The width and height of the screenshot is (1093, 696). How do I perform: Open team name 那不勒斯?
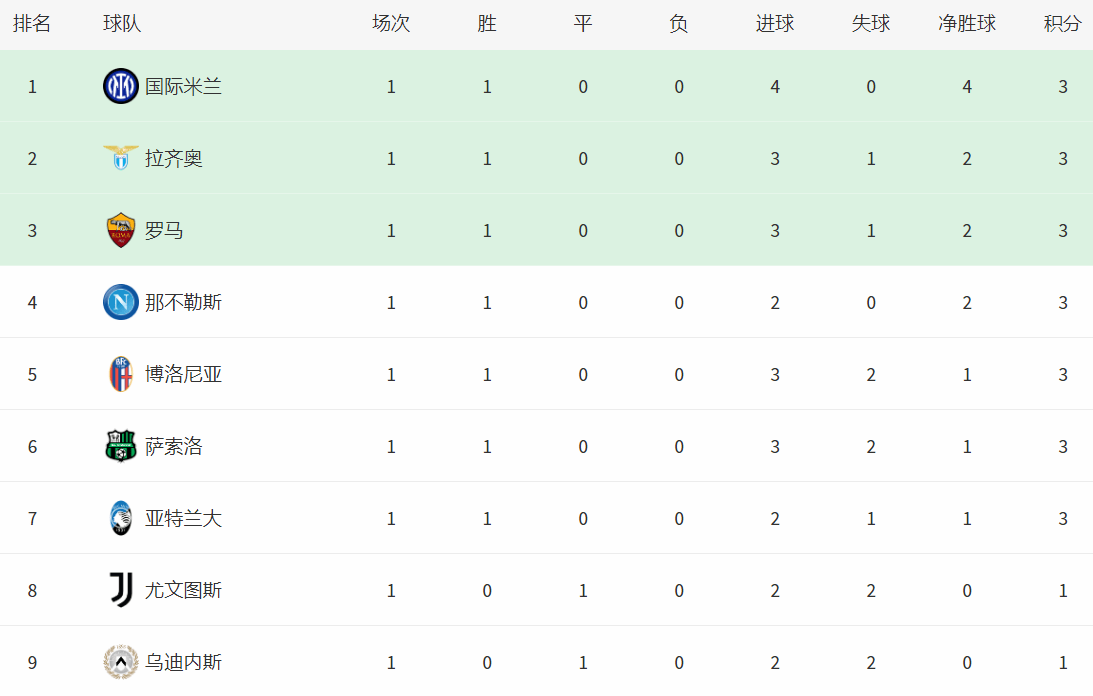pyautogui.click(x=183, y=302)
